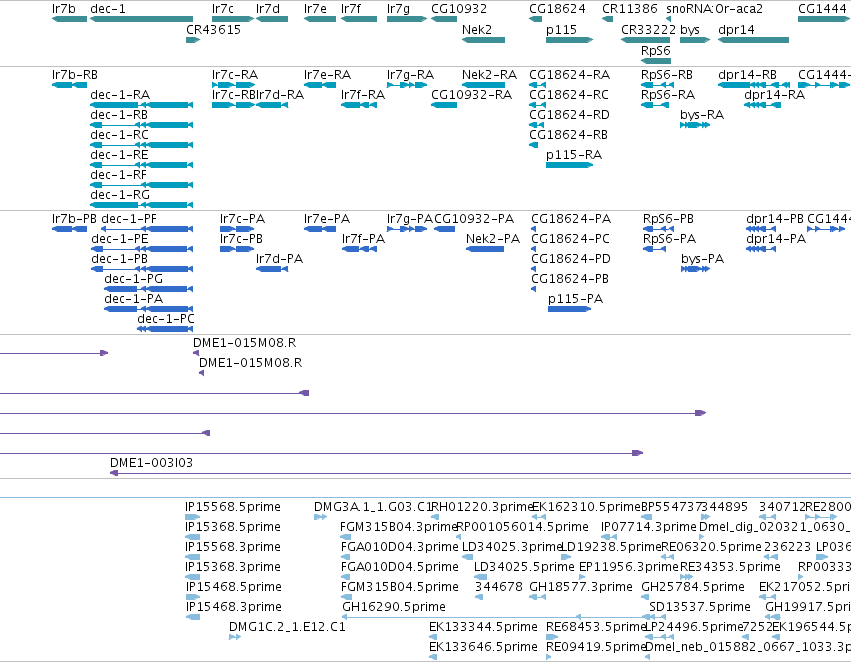This screenshot has height=662, width=851.
Task: Click transcript Ir7e-RA
Action: click(320, 85)
